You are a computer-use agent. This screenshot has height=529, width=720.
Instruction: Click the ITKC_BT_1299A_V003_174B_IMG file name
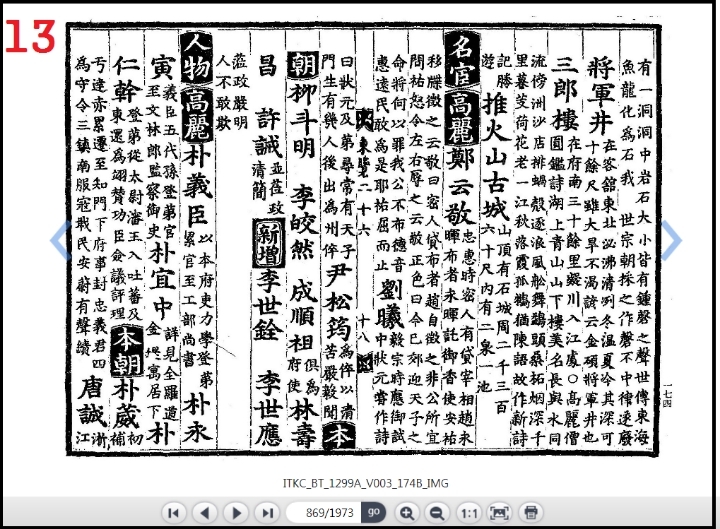coord(366,483)
